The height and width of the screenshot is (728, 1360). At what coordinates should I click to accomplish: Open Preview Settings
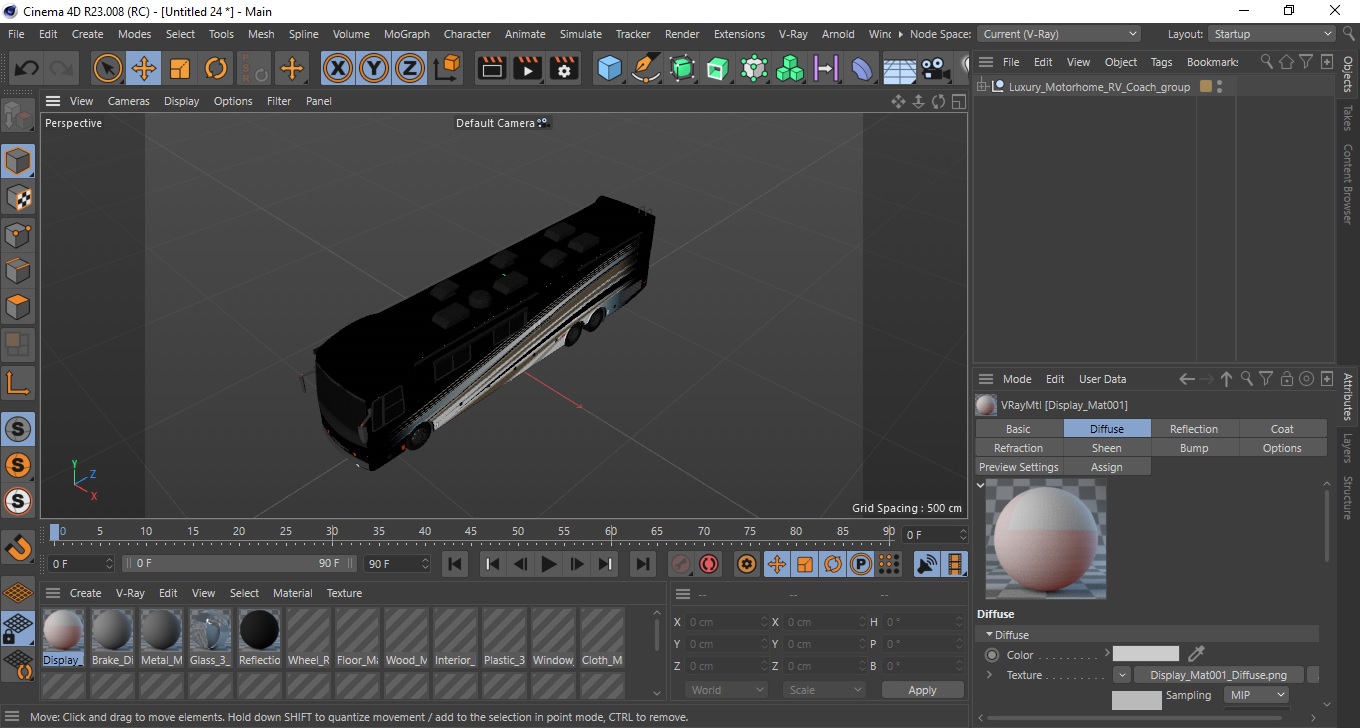coord(1018,467)
